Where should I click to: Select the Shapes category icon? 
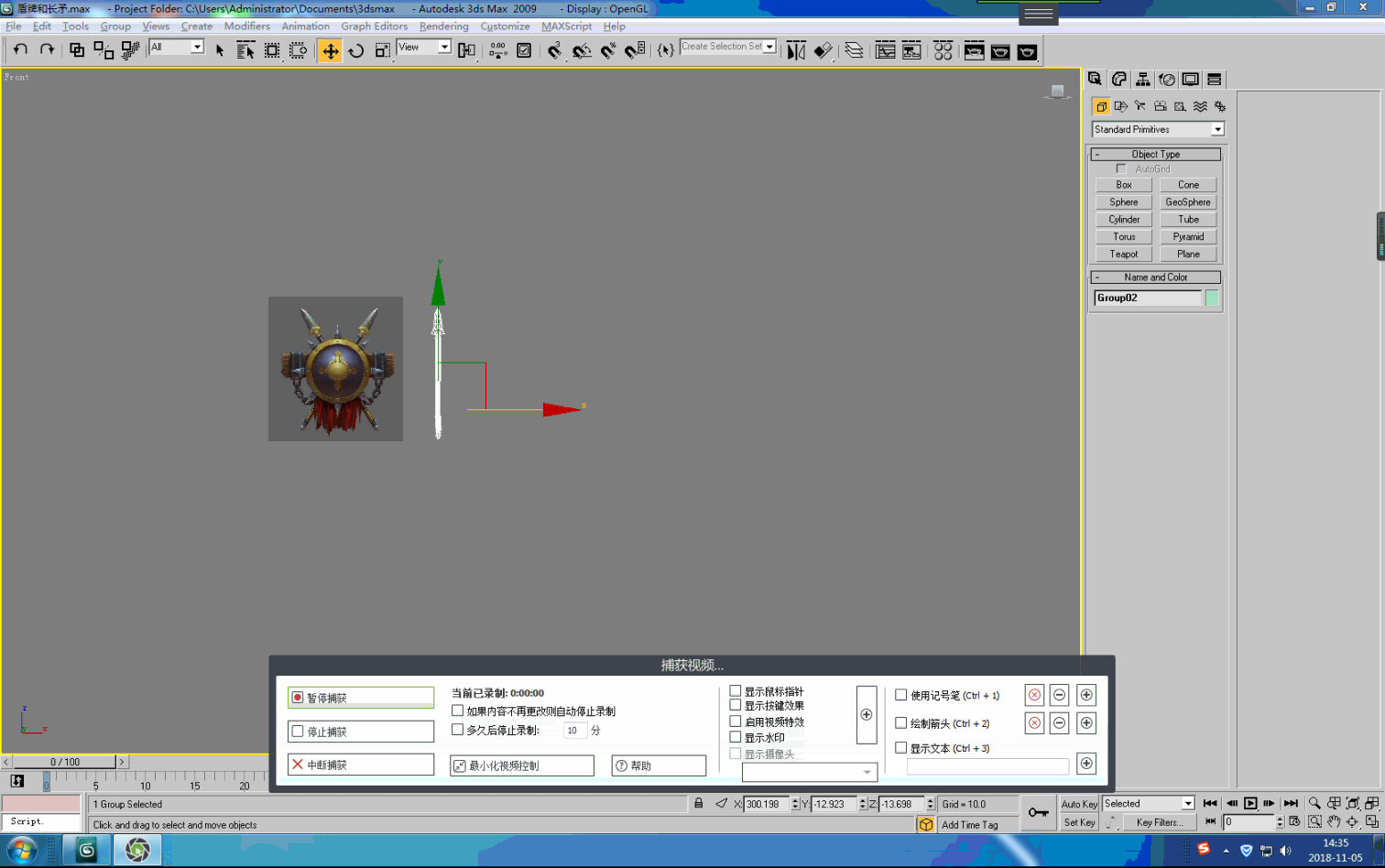[1120, 106]
